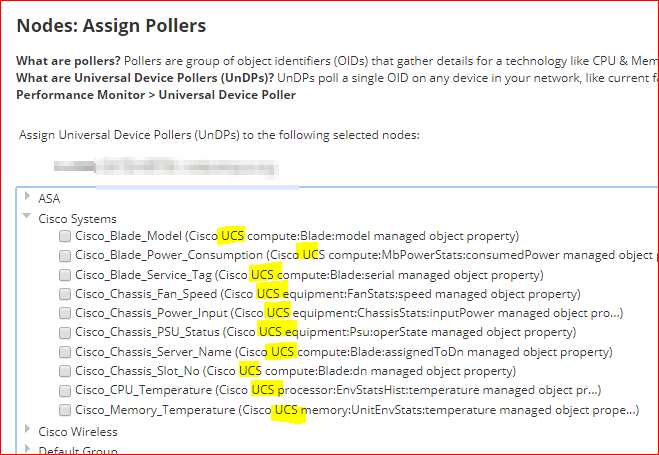This screenshot has height=455, width=659.
Task: Click the Cisco_Blade_Service_Tag poller text
Action: [x=309, y=275]
